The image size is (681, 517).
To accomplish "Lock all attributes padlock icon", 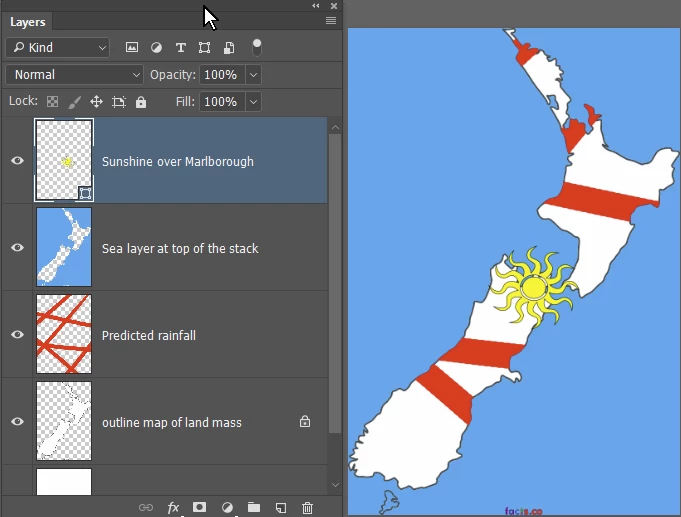I will [141, 102].
